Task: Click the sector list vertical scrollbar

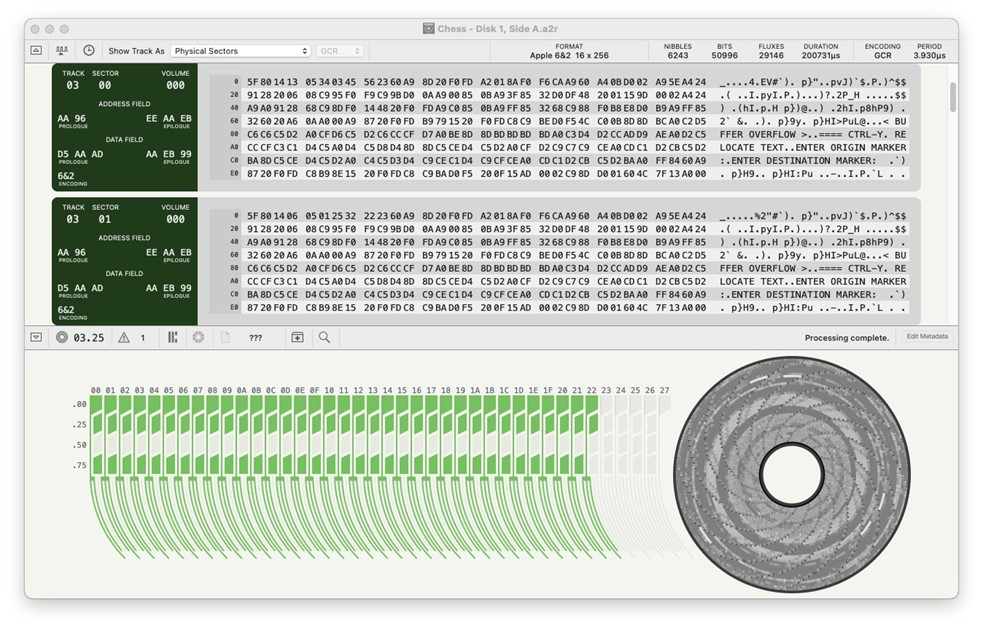Action: pyautogui.click(x=953, y=97)
